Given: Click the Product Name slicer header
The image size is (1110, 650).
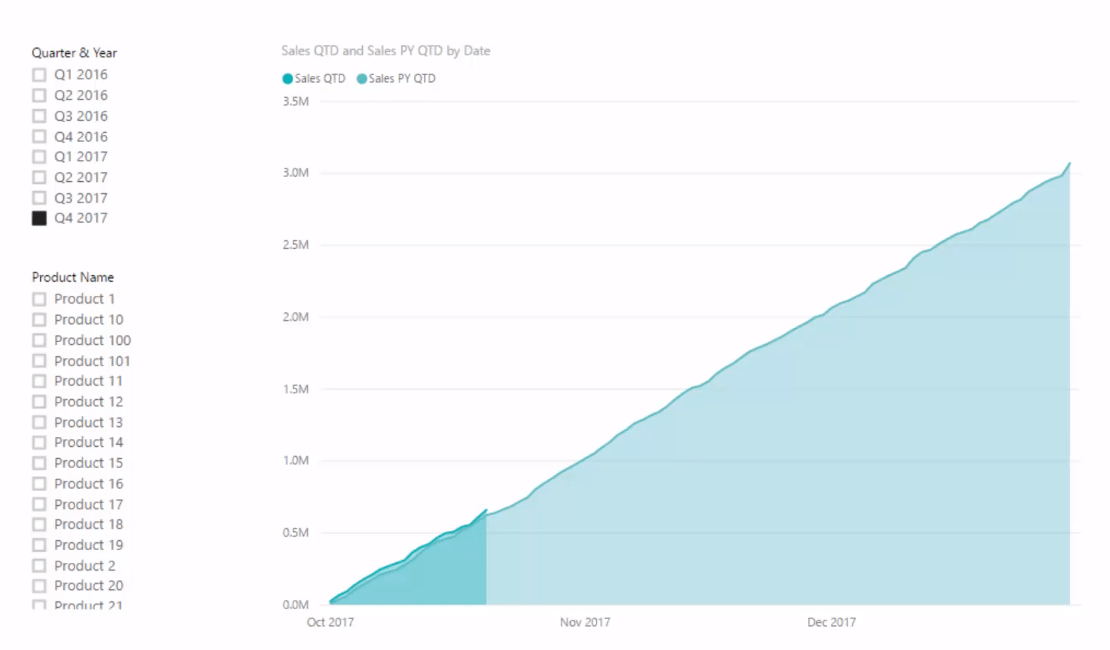Looking at the screenshot, I should click(x=73, y=278).
